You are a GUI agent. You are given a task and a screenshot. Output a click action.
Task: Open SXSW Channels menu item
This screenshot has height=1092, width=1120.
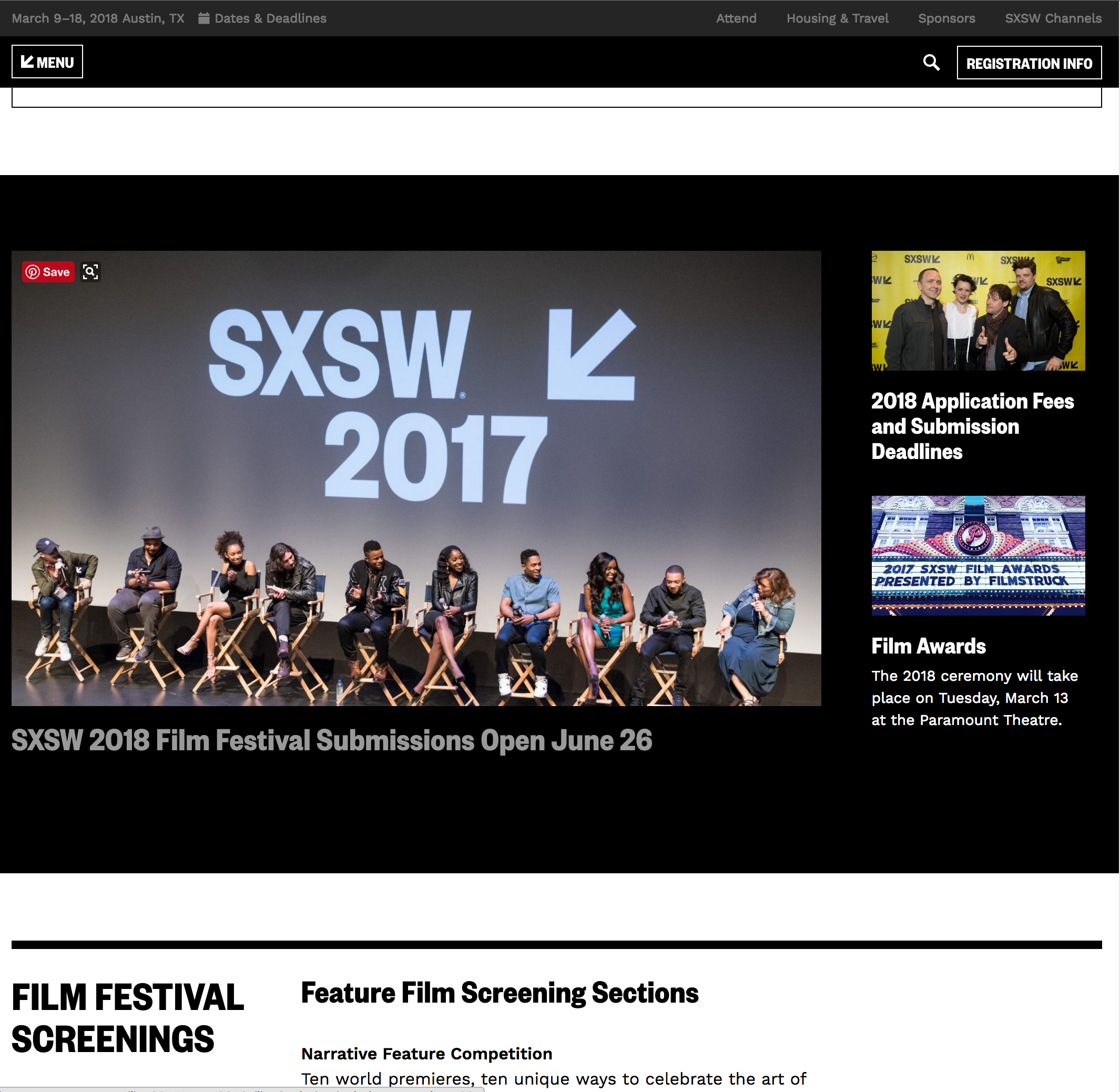[x=1053, y=18]
